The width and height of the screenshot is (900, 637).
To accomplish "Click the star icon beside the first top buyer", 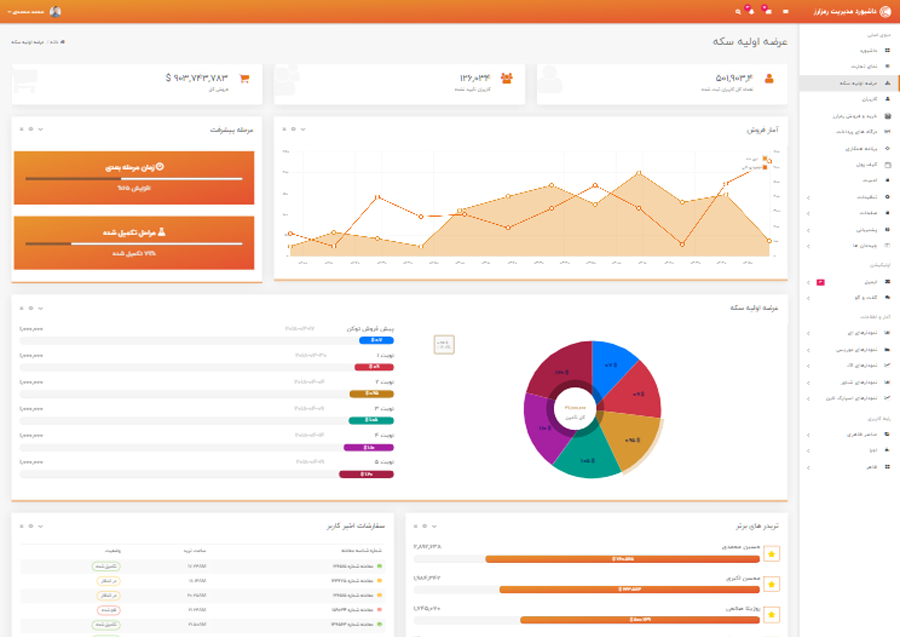I will click(x=771, y=554).
